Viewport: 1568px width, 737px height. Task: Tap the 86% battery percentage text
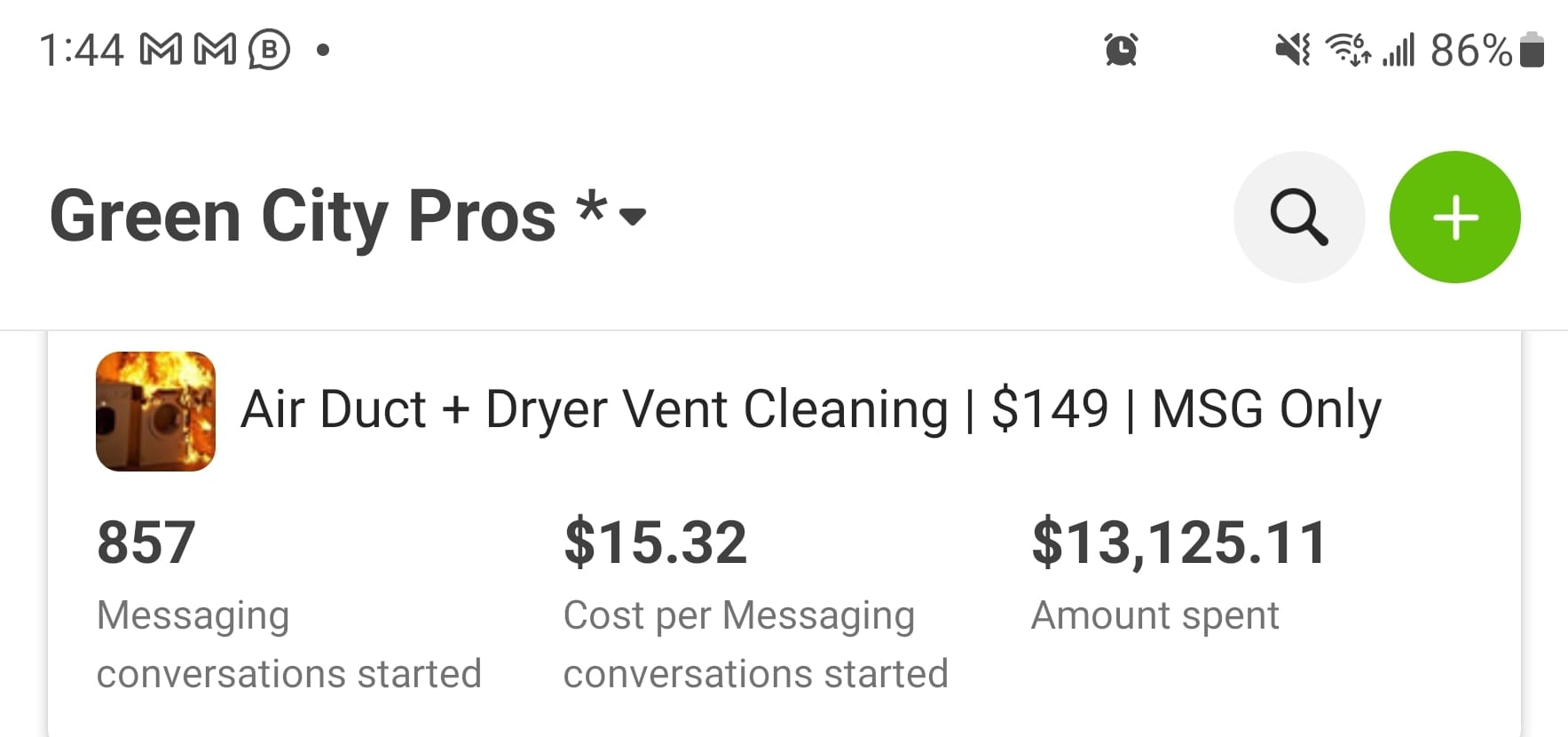coord(1470,50)
